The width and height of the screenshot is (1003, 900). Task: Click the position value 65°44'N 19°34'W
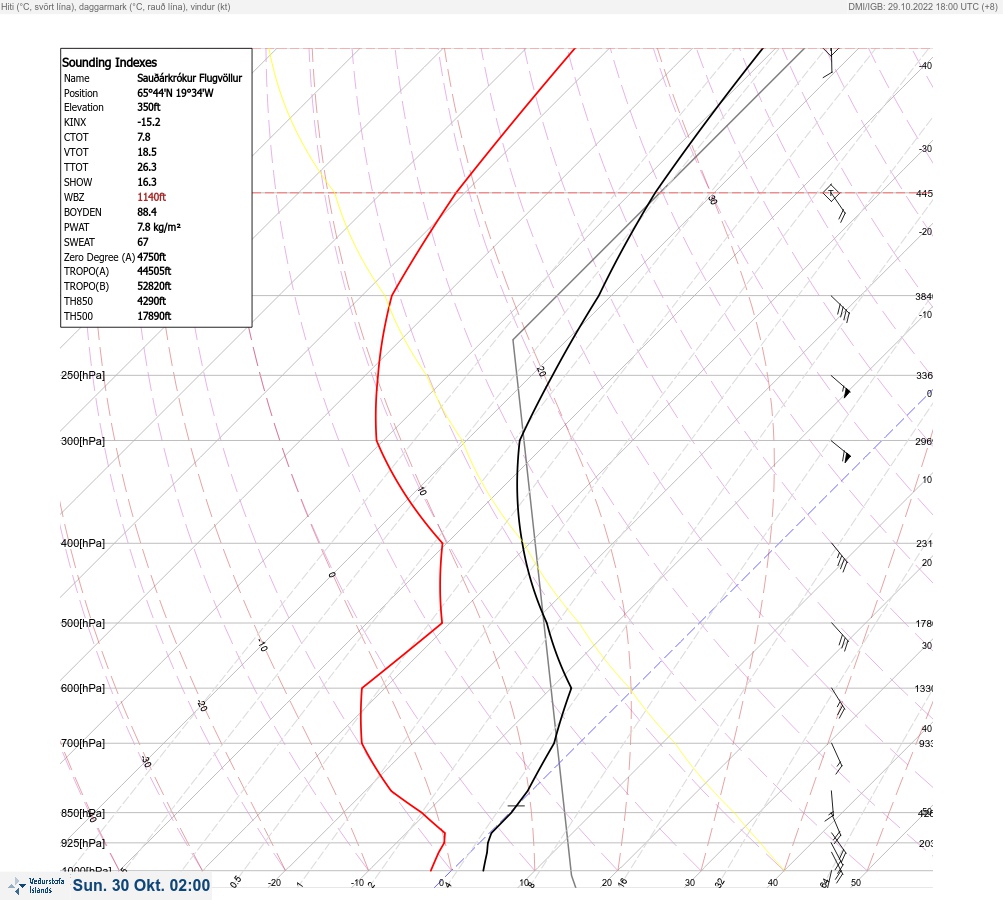coord(175,93)
